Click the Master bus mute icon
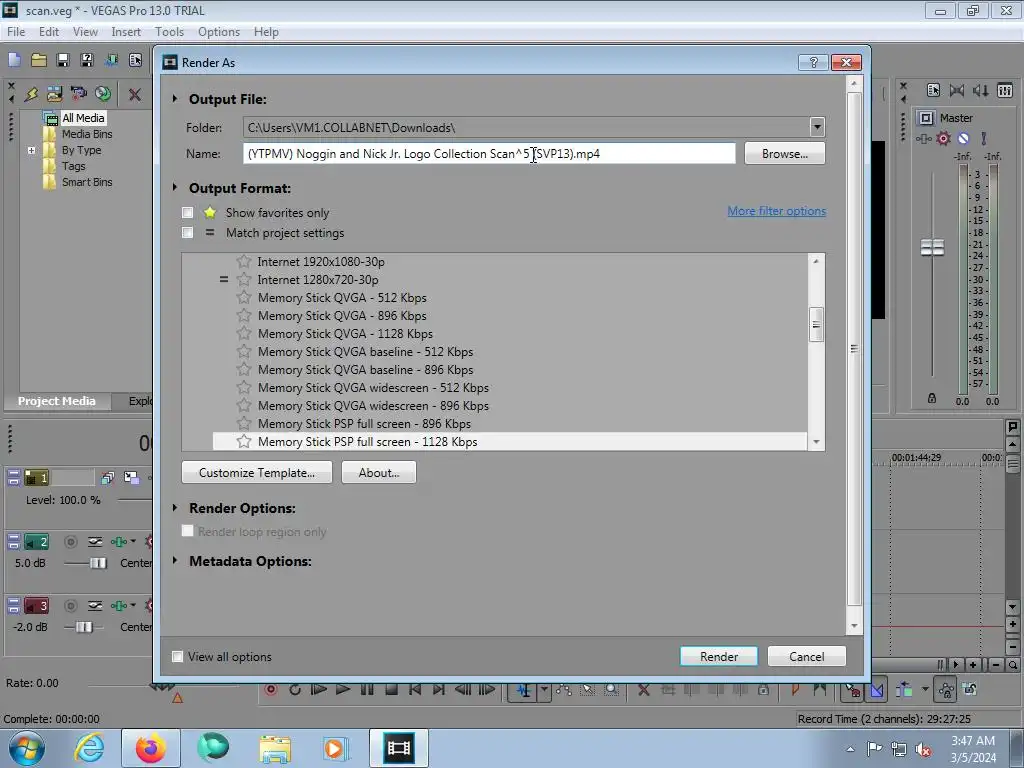 (963, 138)
